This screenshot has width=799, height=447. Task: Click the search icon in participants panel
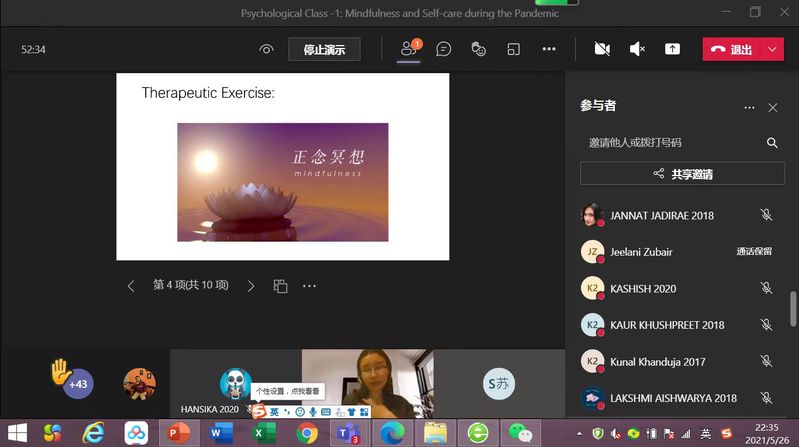pyautogui.click(x=772, y=143)
